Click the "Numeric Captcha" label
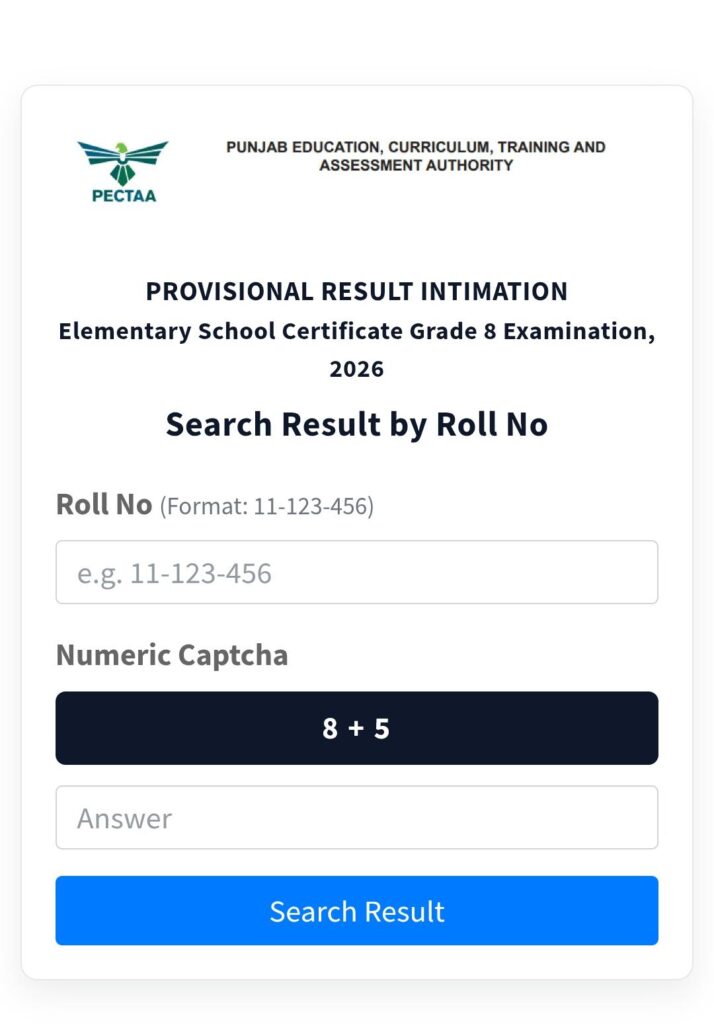This screenshot has height=1024, width=714. [172, 656]
